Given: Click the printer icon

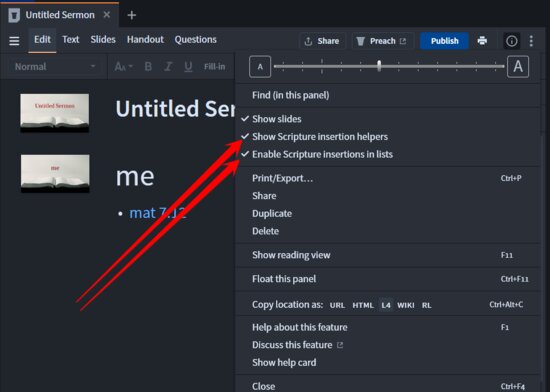Looking at the screenshot, I should (482, 41).
